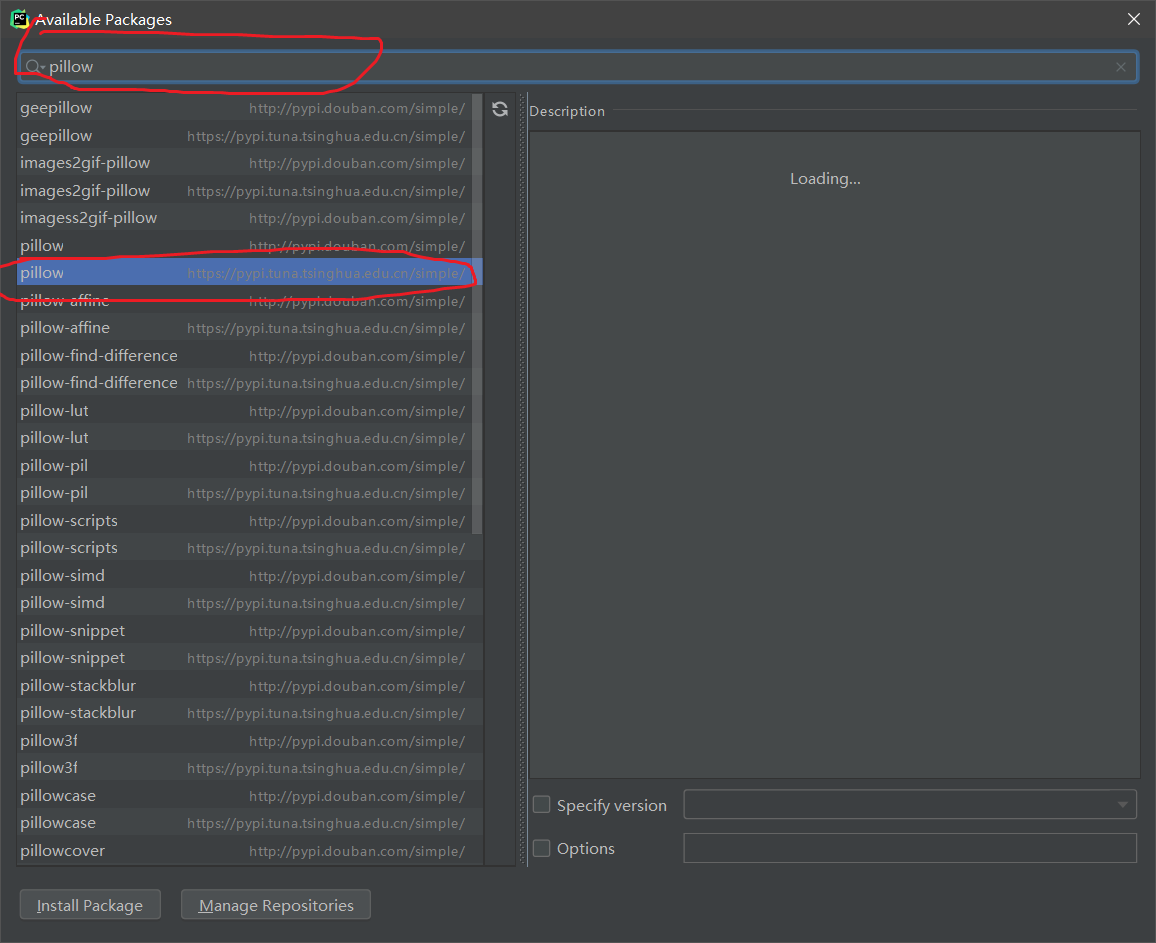Close the Available Packages dialog
1156x943 pixels.
click(x=1133, y=19)
